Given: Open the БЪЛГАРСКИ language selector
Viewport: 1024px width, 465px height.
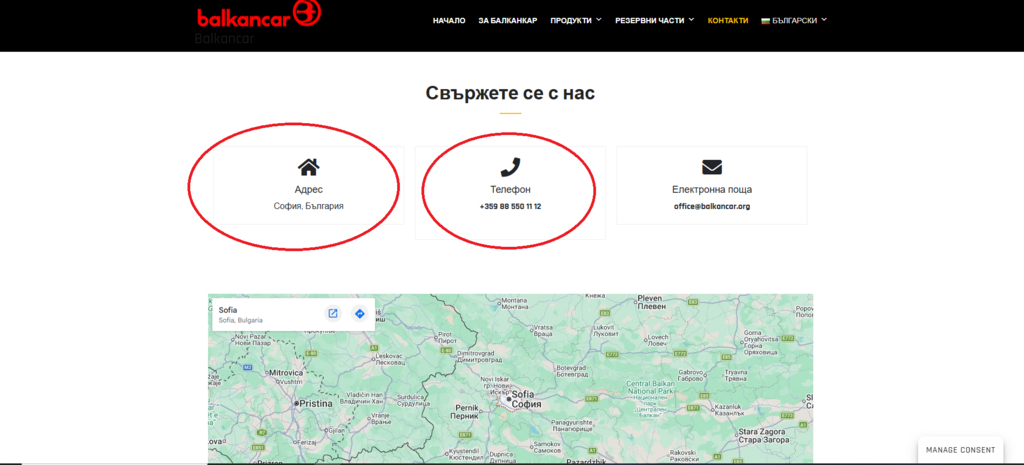Looking at the screenshot, I should (x=794, y=20).
